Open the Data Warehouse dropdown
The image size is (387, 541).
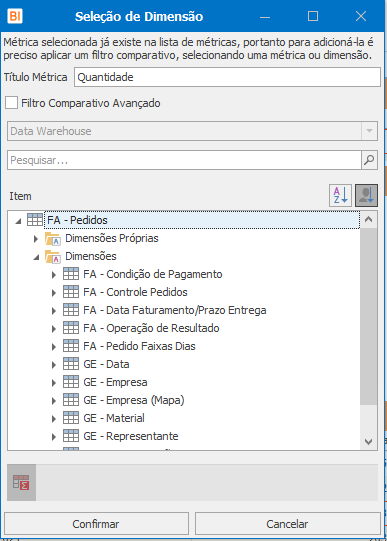369,131
